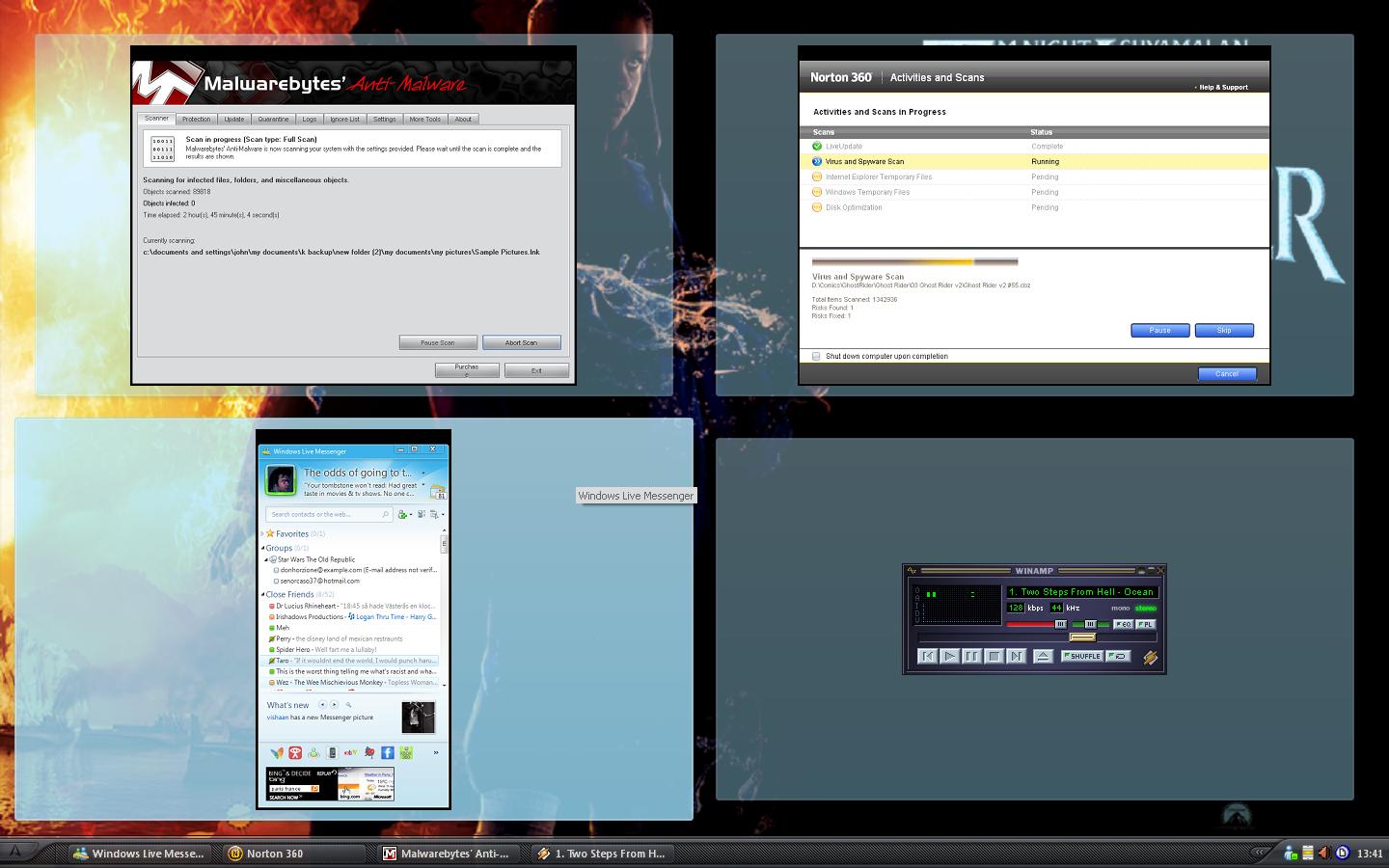This screenshot has width=1389, height=868.
Task: Open the Quarantine tab in Malwarebytes
Action: click(273, 120)
